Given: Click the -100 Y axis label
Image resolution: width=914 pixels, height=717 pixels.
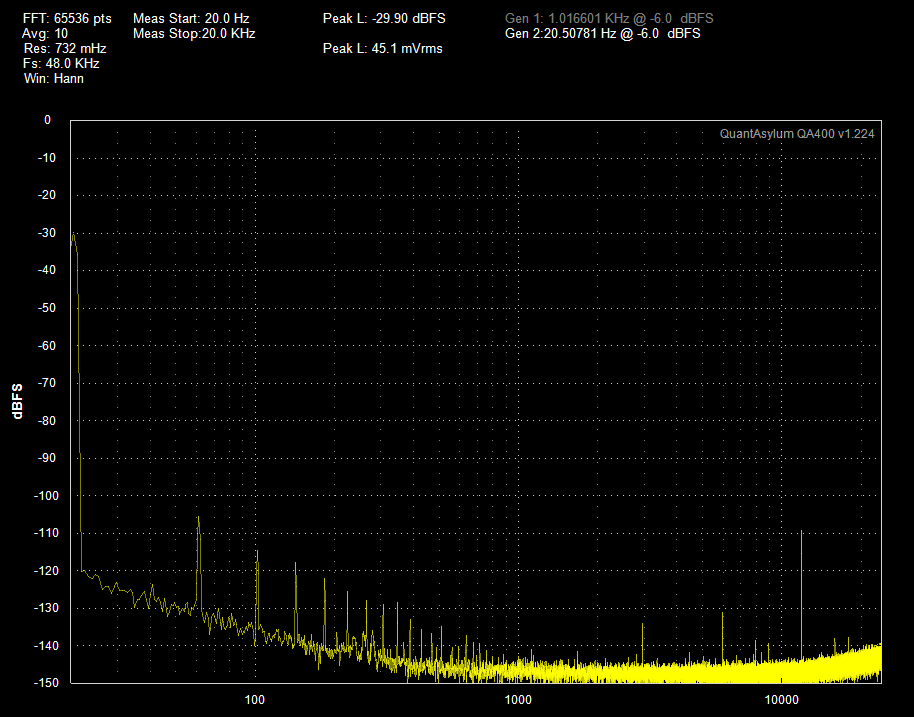Looking at the screenshot, I should pos(45,495).
